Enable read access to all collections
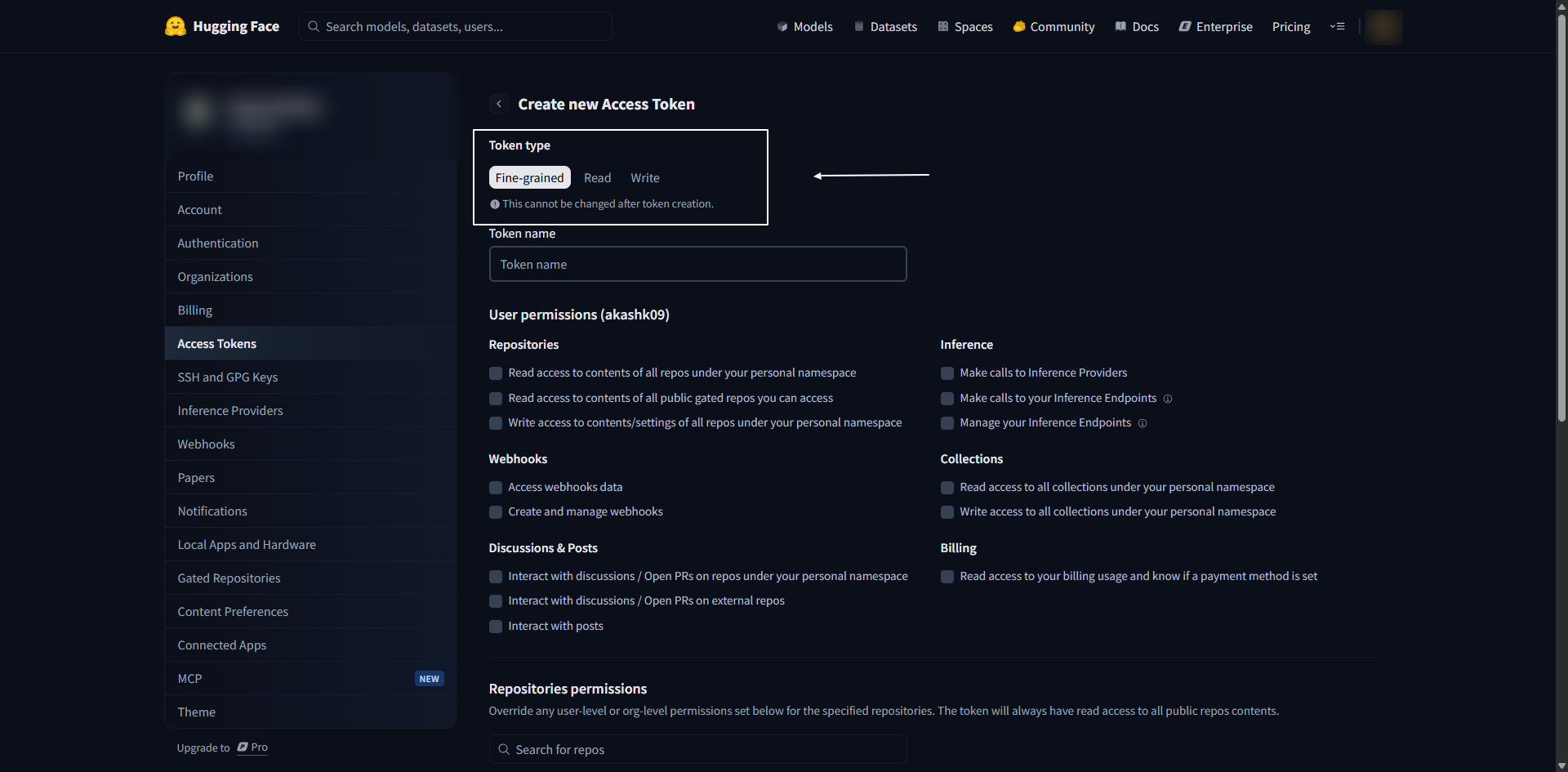The image size is (1568, 772). 947,488
